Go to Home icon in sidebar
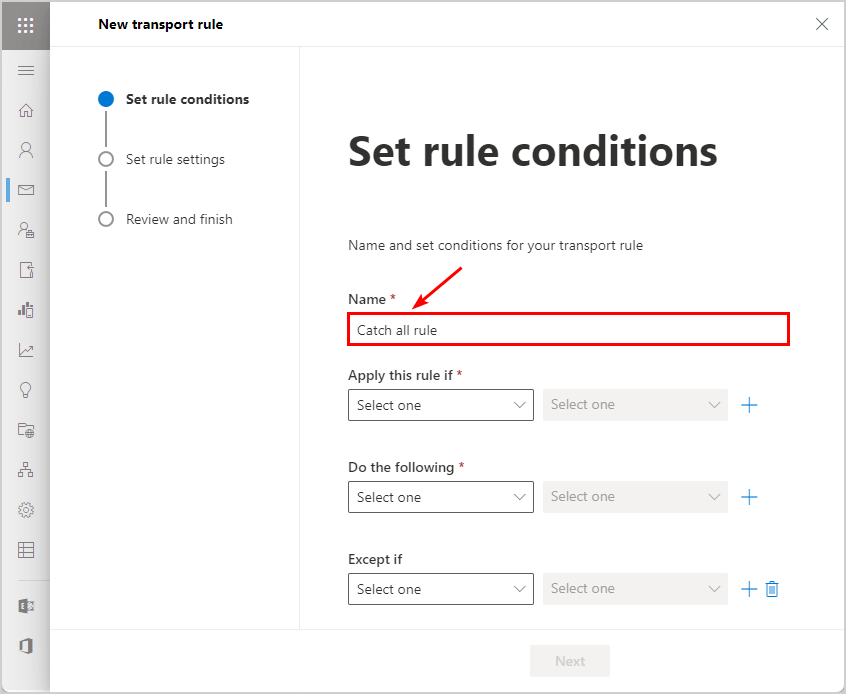 (26, 110)
